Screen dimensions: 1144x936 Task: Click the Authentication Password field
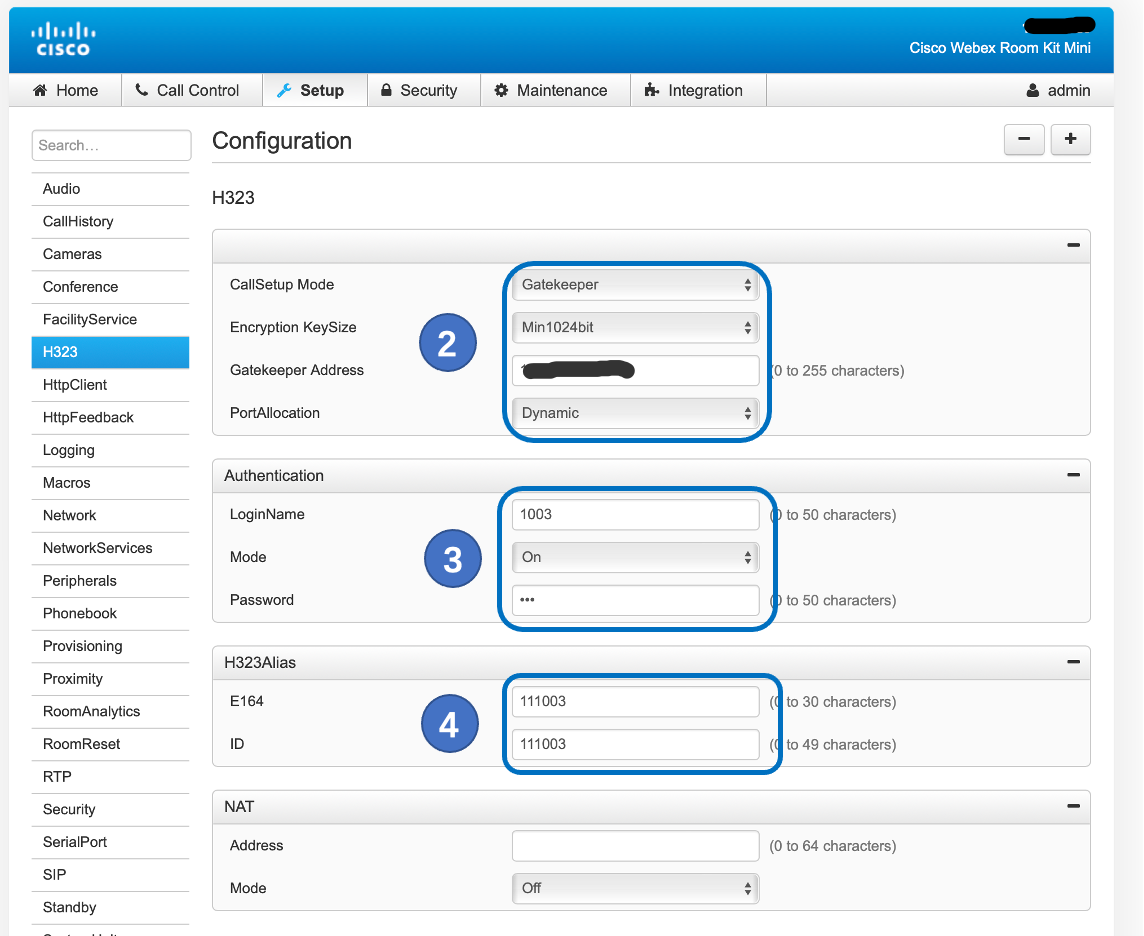(635, 600)
